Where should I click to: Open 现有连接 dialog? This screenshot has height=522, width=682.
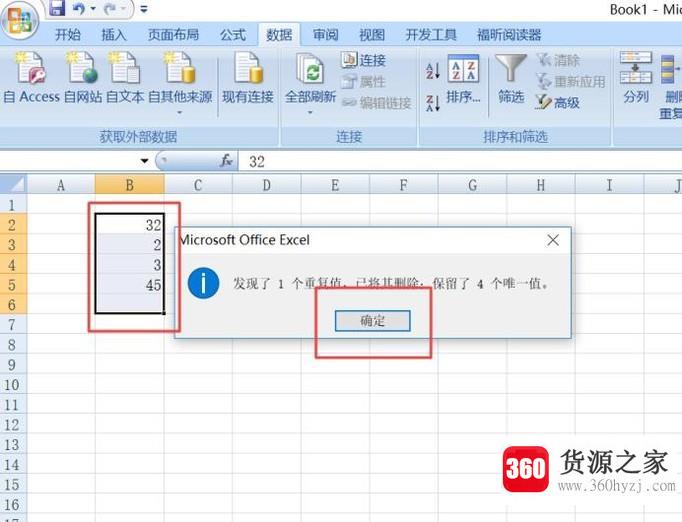tap(248, 78)
